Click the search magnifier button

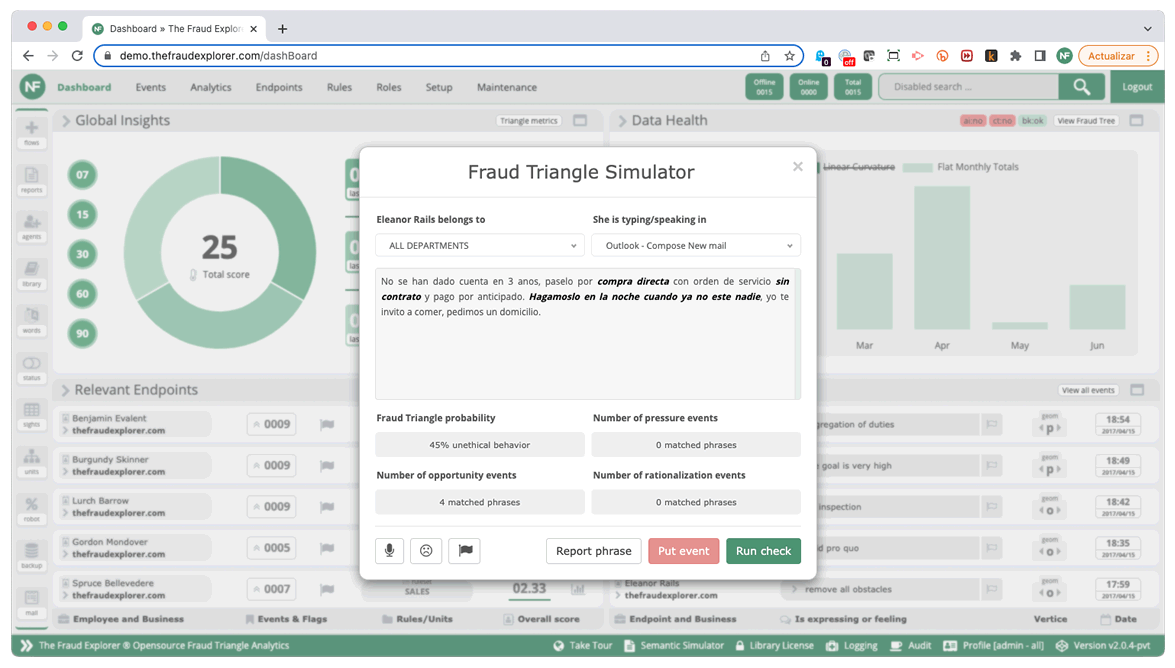coord(1081,87)
